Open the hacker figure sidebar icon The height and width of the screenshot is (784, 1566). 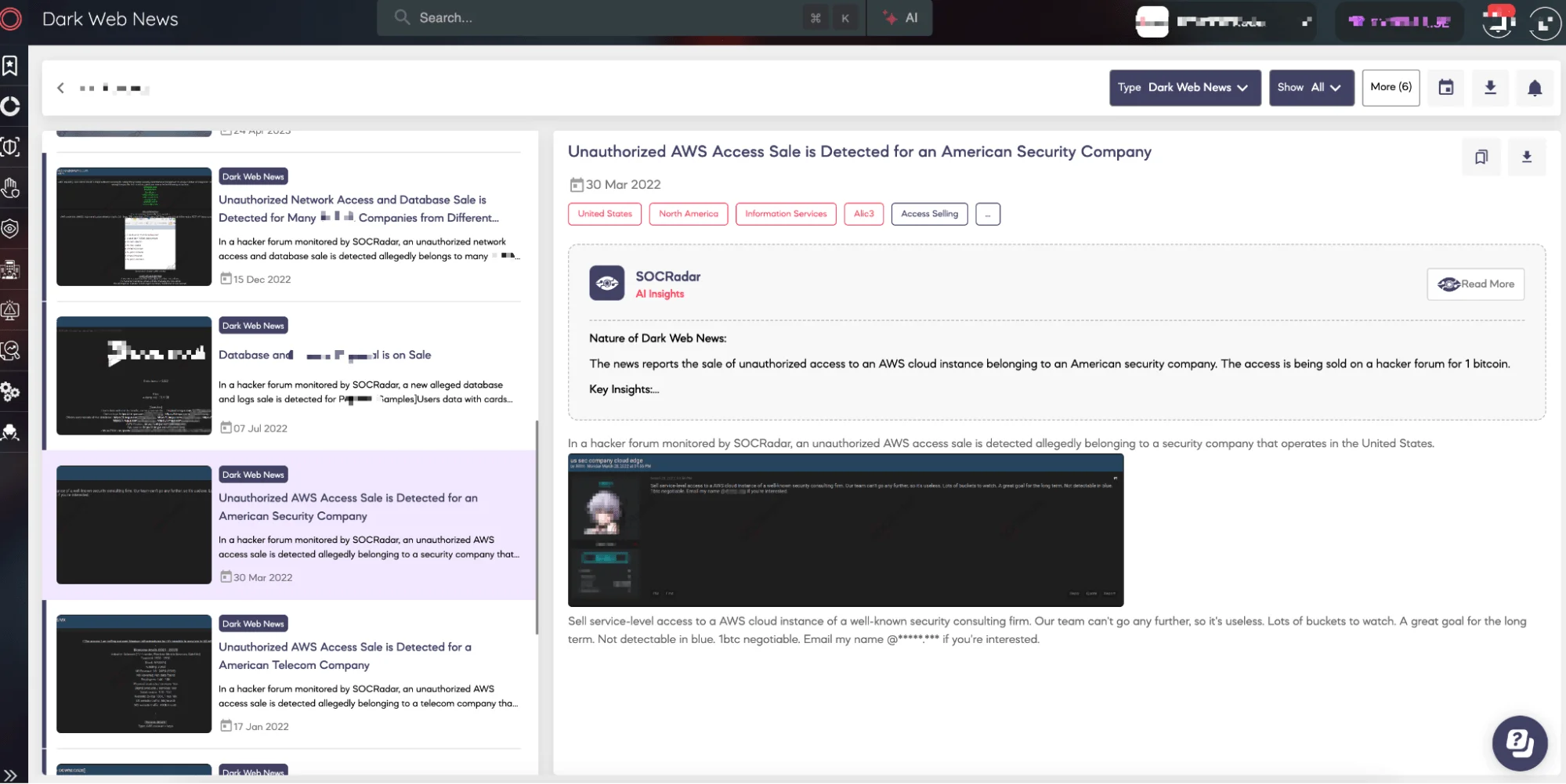coord(10,432)
